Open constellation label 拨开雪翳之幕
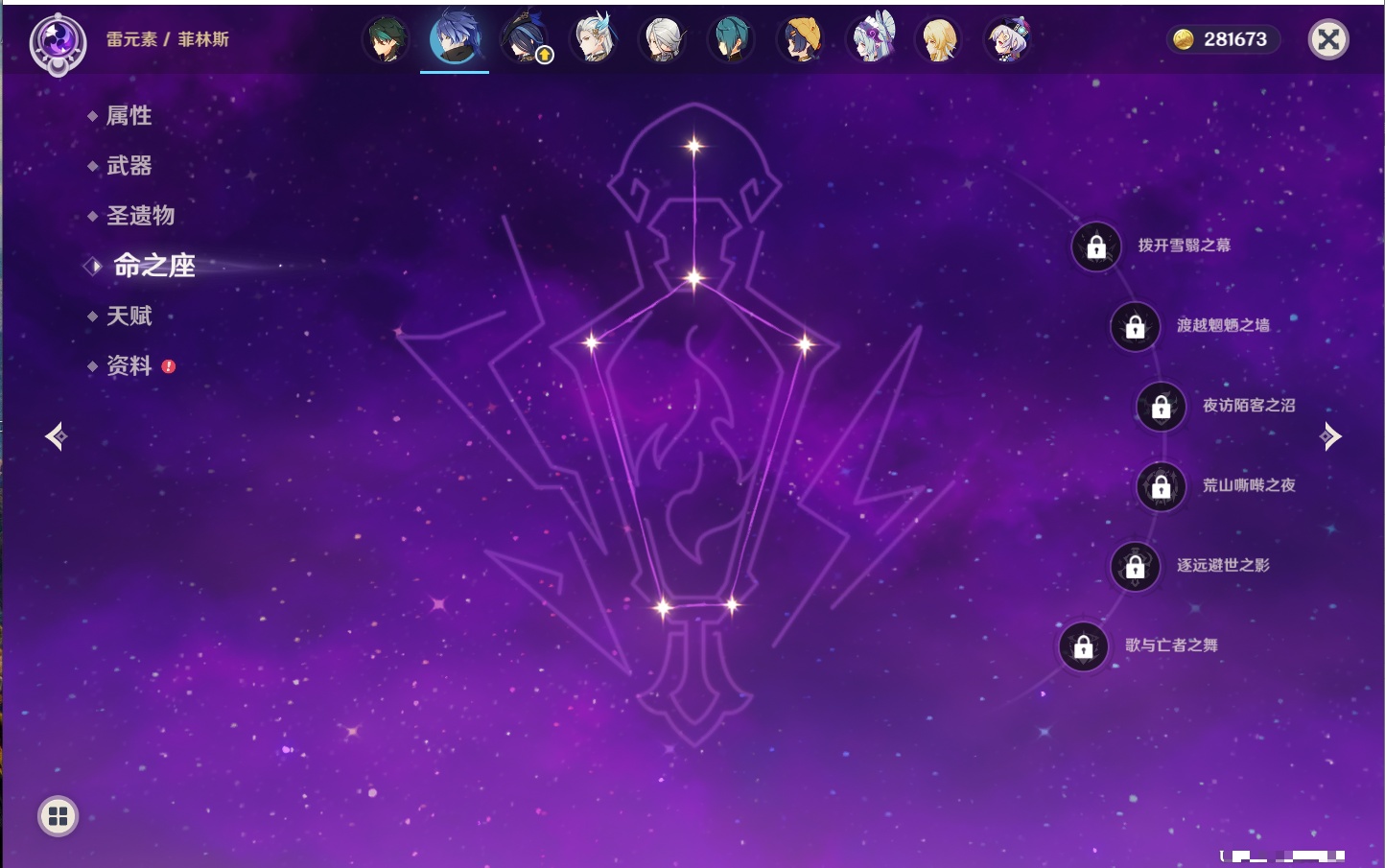The height and width of the screenshot is (868, 1385). tap(1184, 246)
